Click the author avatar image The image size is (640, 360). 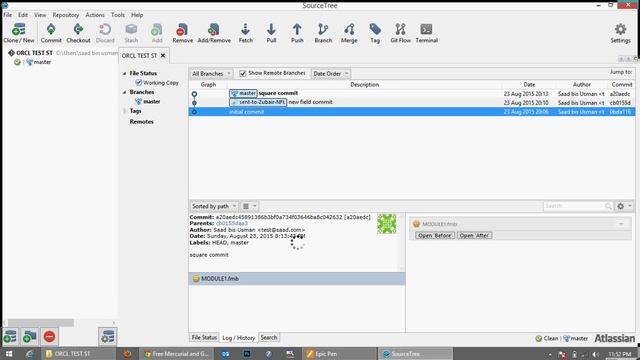(x=387, y=224)
